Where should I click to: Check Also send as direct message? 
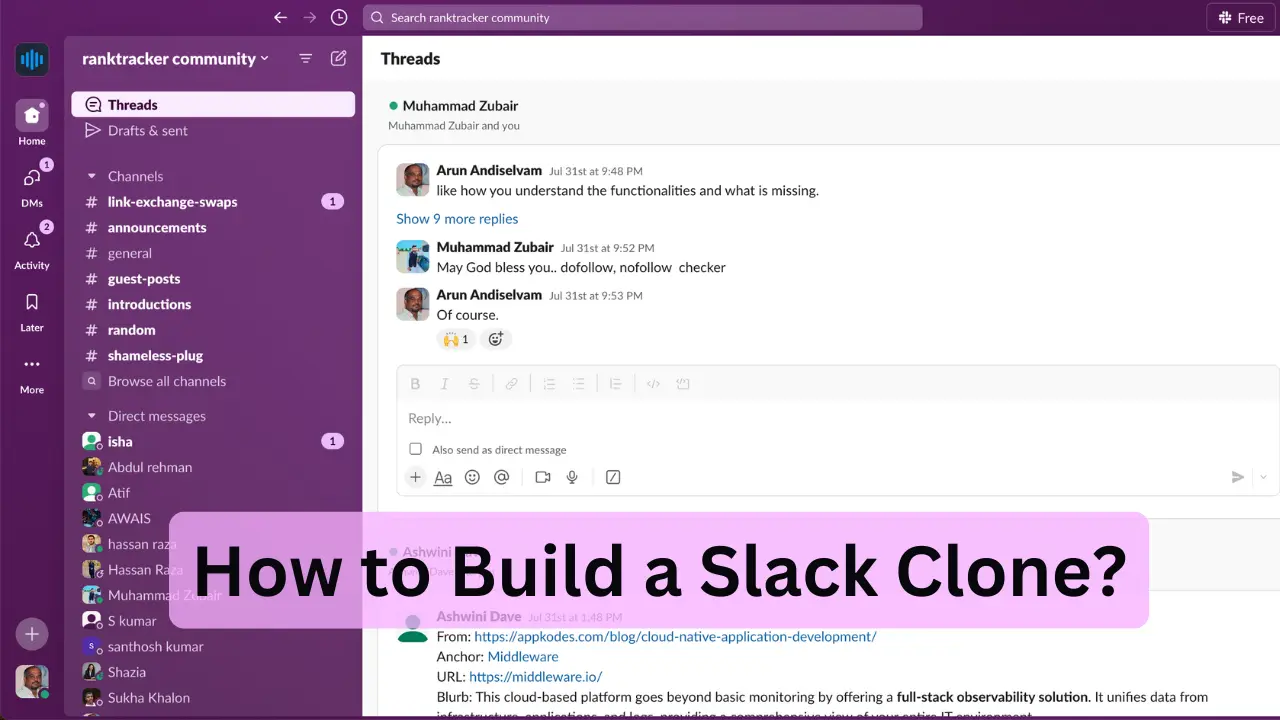click(x=416, y=449)
